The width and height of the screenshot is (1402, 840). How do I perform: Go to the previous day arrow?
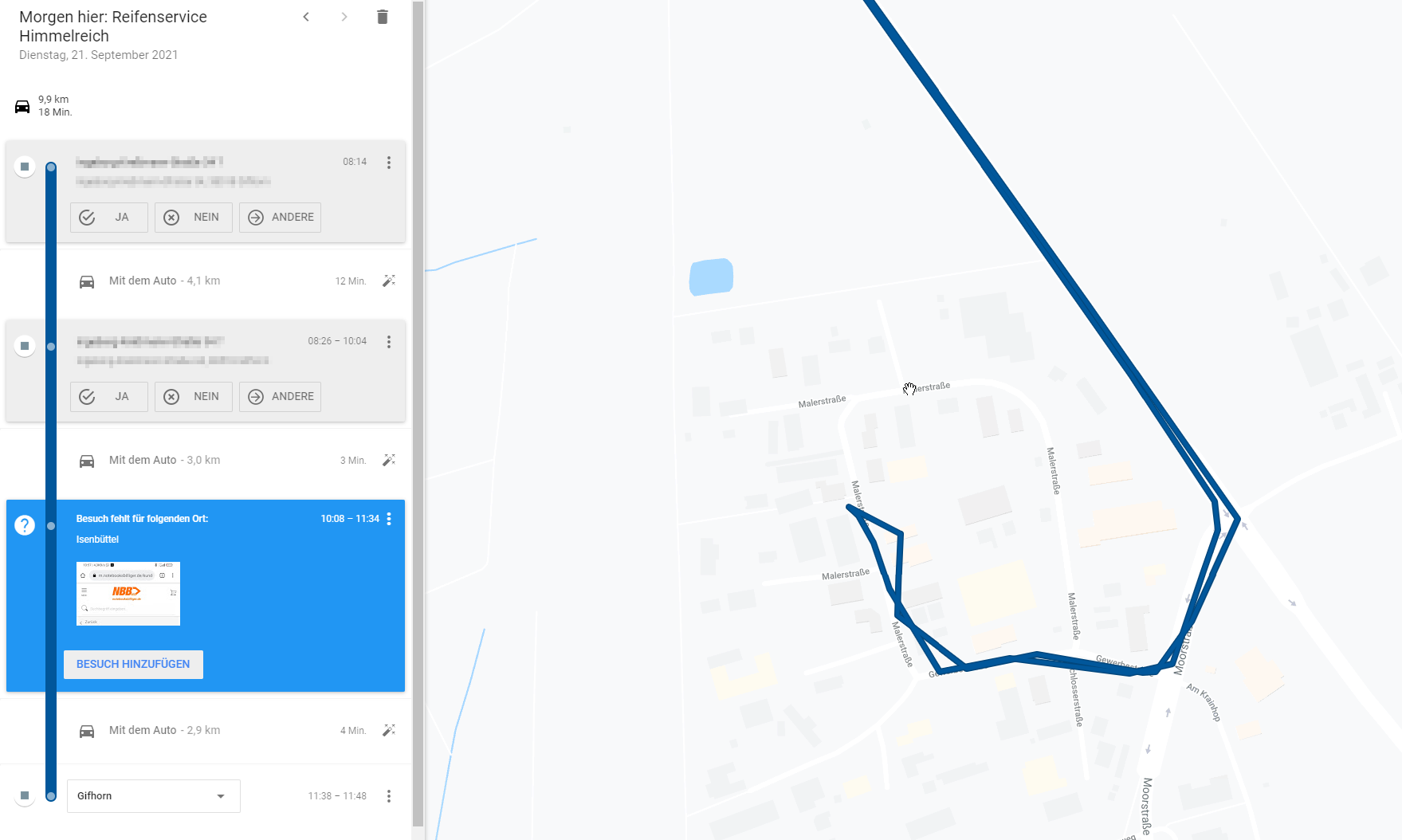pyautogui.click(x=306, y=17)
